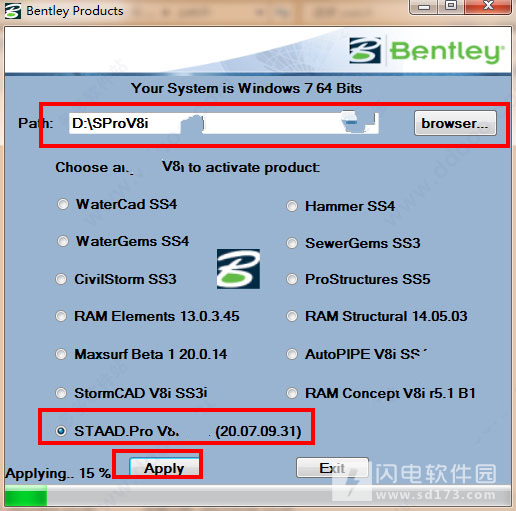The height and width of the screenshot is (511, 516).
Task: Select the WaterCad SS4 radio button
Action: pyautogui.click(x=63, y=204)
